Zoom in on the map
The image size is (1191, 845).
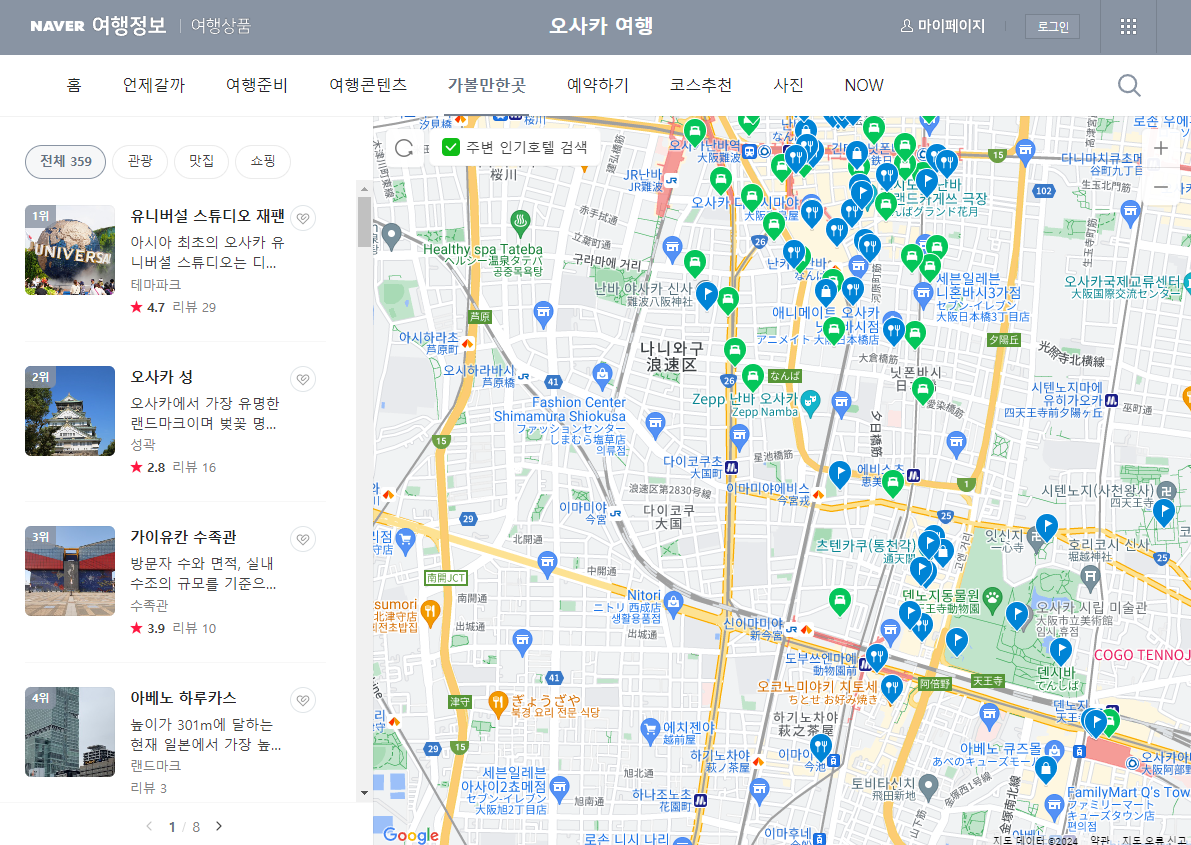click(1161, 148)
